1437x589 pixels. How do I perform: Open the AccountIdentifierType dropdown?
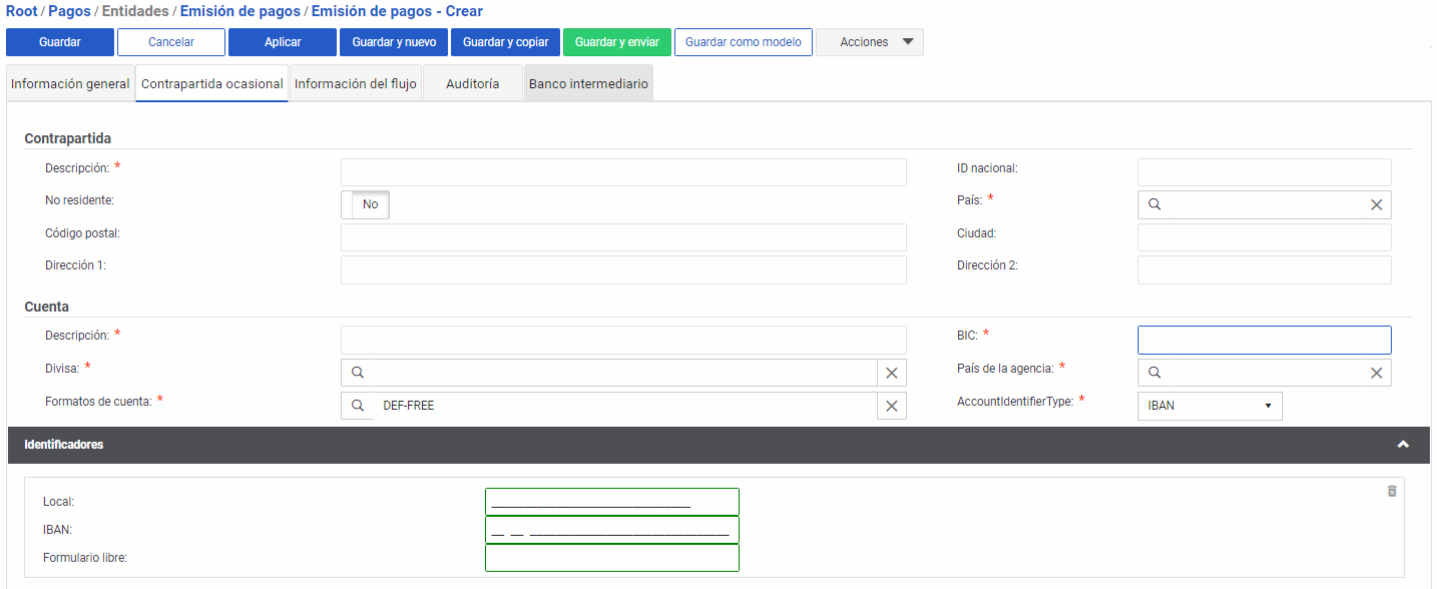click(x=1209, y=406)
